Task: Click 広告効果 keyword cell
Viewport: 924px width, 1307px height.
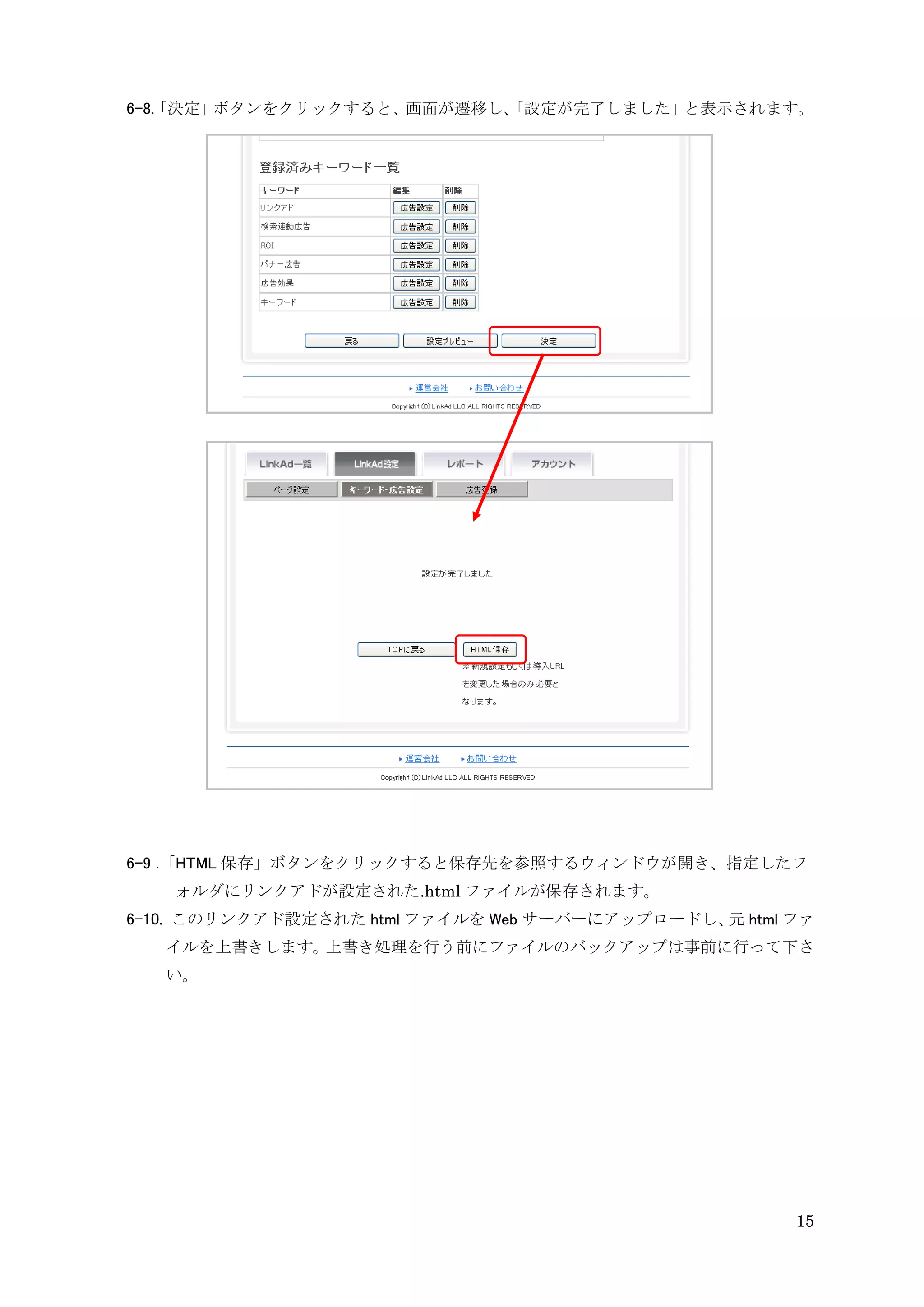Action: tap(324, 283)
